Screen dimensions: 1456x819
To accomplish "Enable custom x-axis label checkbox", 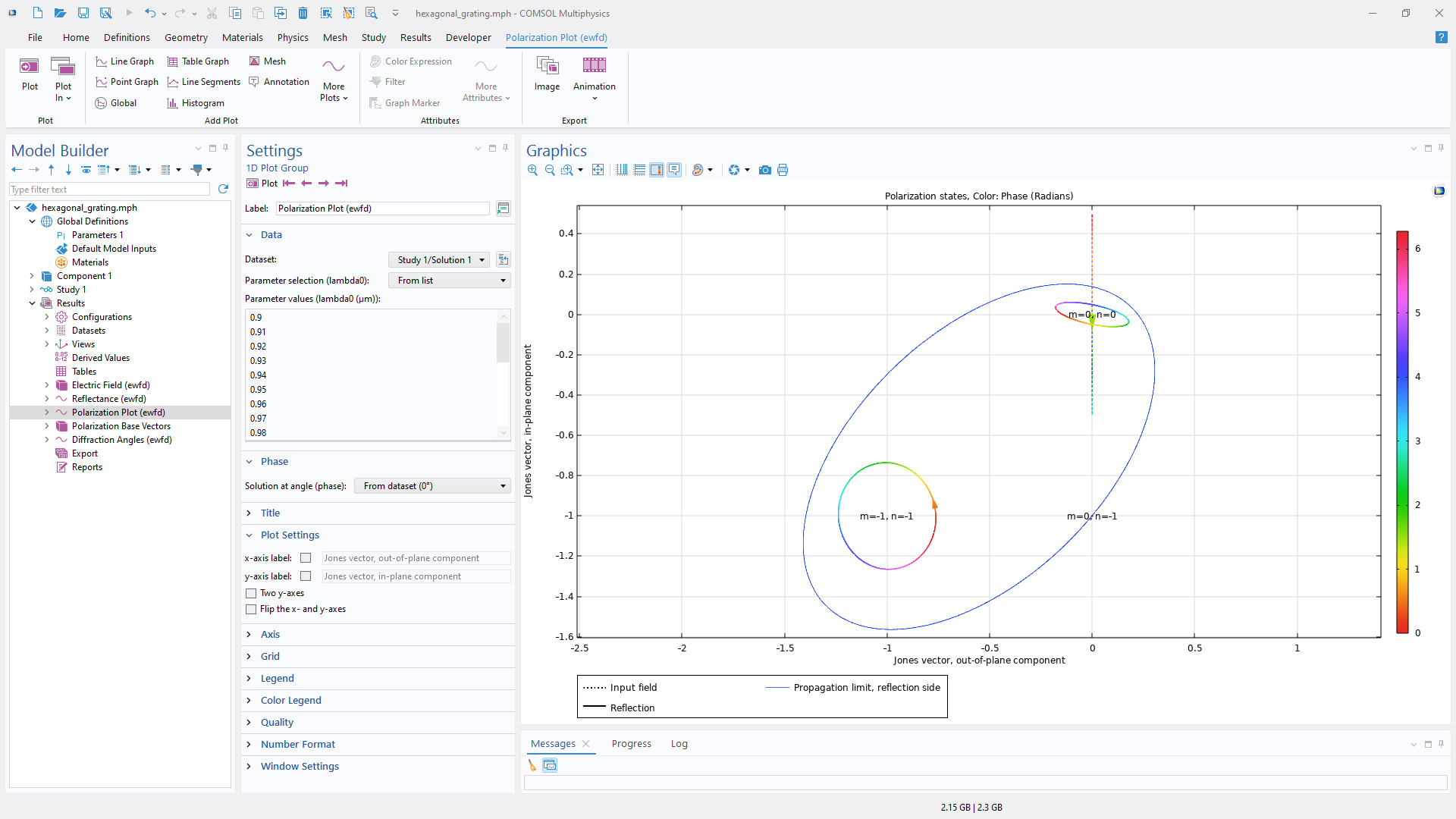I will [306, 558].
